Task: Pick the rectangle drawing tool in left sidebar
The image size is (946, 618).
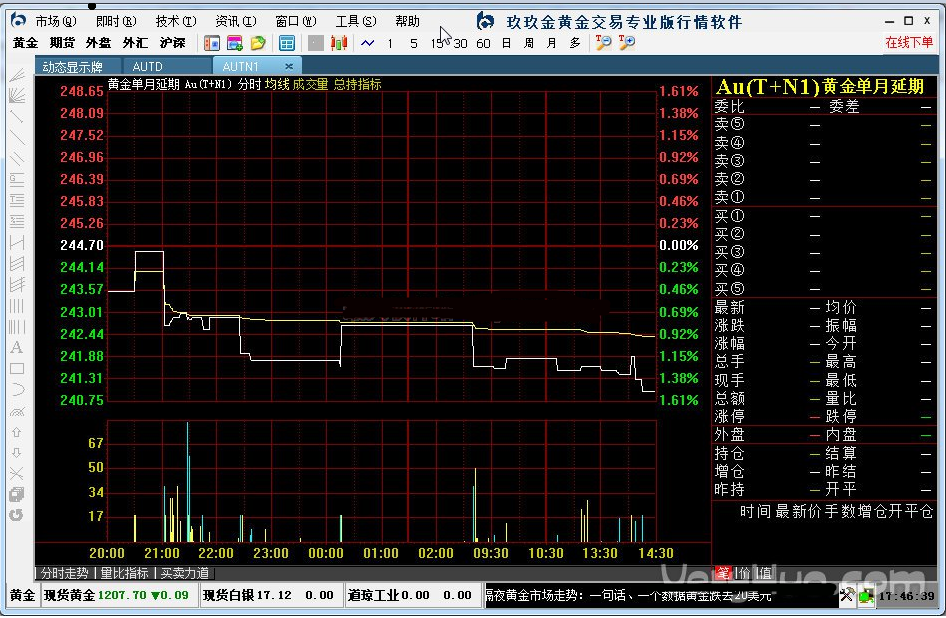Action: [x=16, y=368]
